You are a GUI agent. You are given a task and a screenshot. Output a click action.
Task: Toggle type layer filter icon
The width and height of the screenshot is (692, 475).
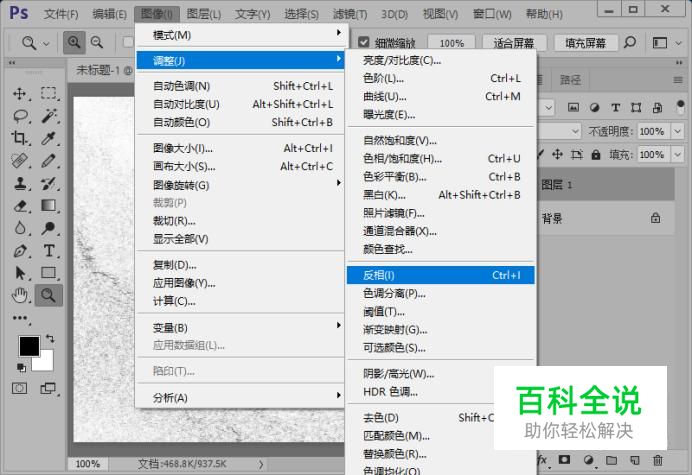pos(616,107)
